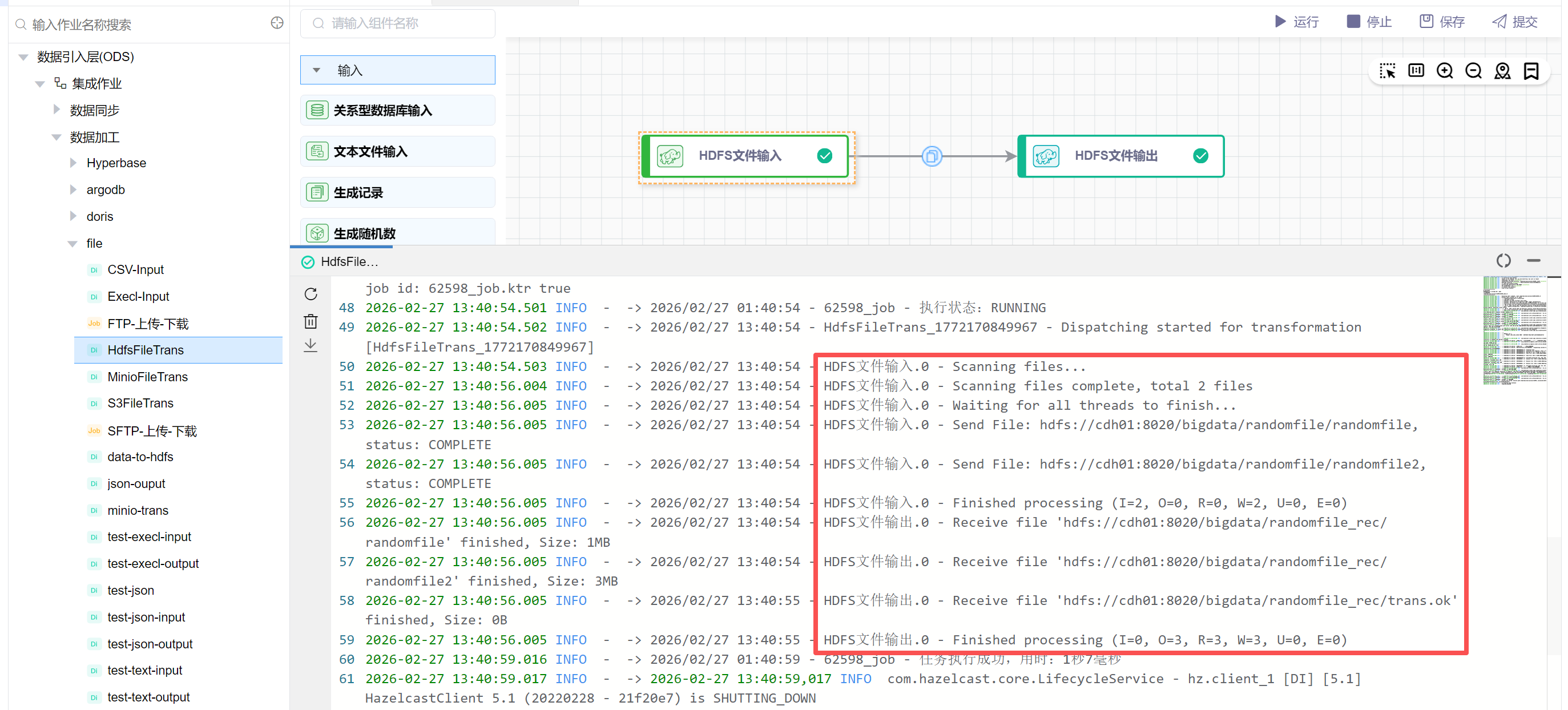Click the zoom out canvas icon

[1473, 71]
